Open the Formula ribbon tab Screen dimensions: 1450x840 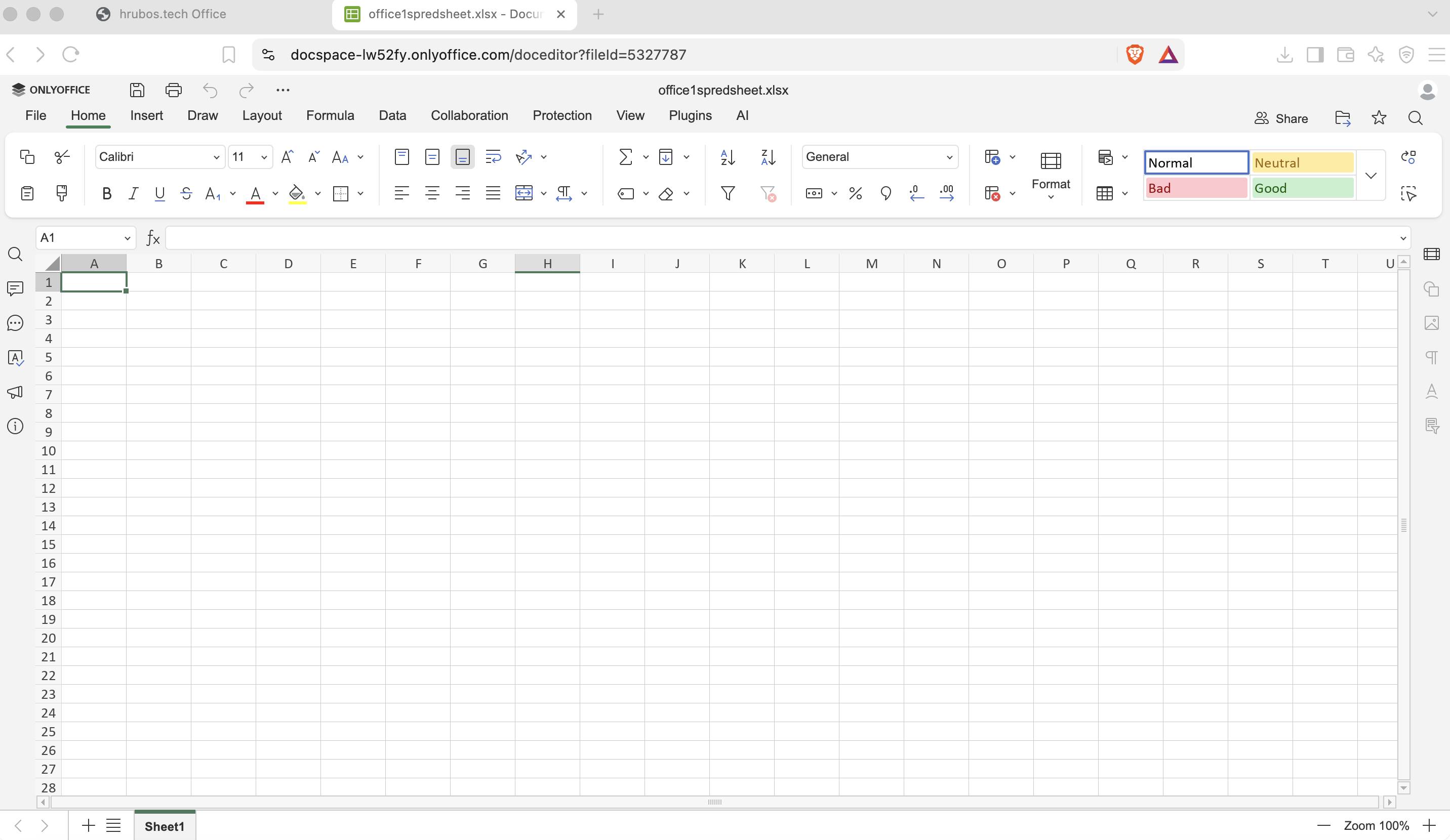[x=330, y=115]
